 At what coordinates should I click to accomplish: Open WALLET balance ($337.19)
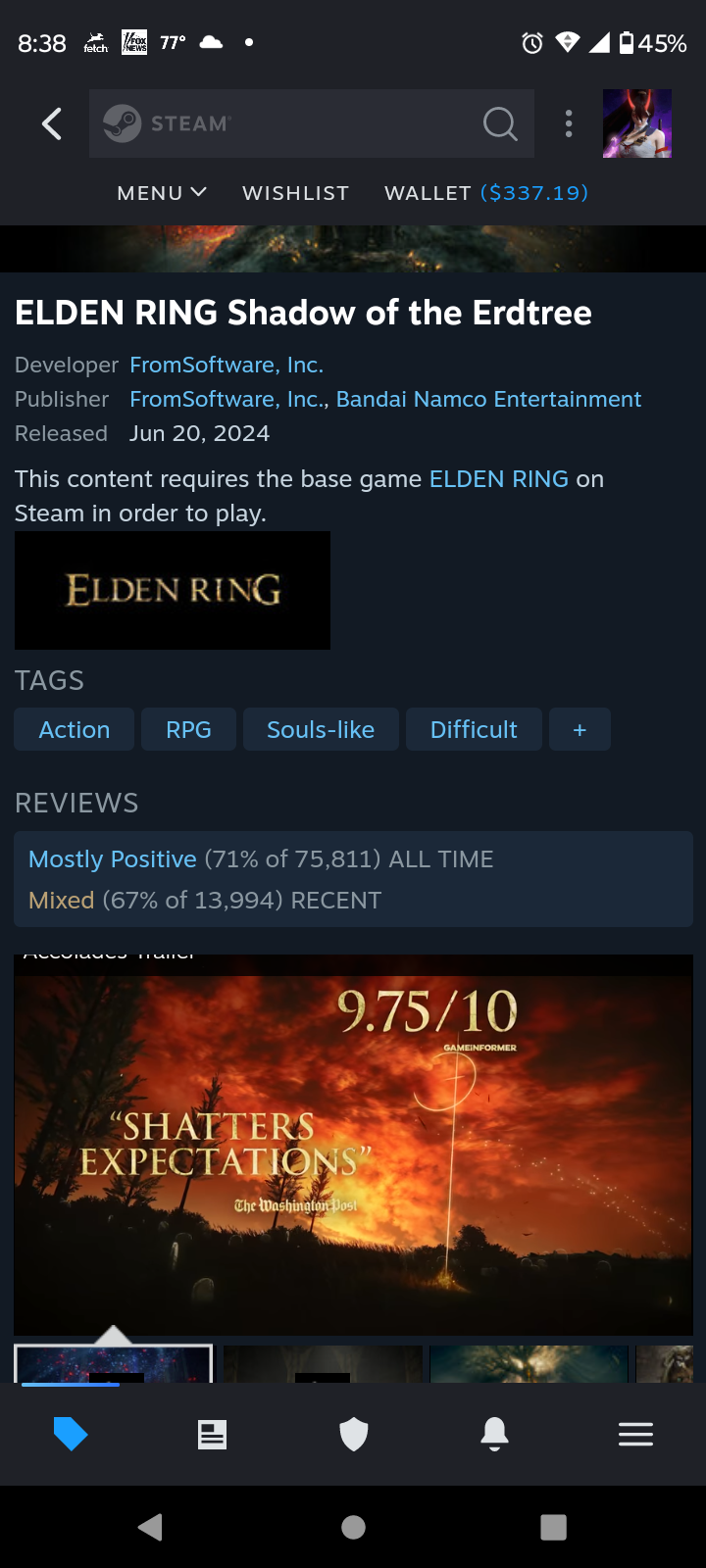(x=486, y=193)
